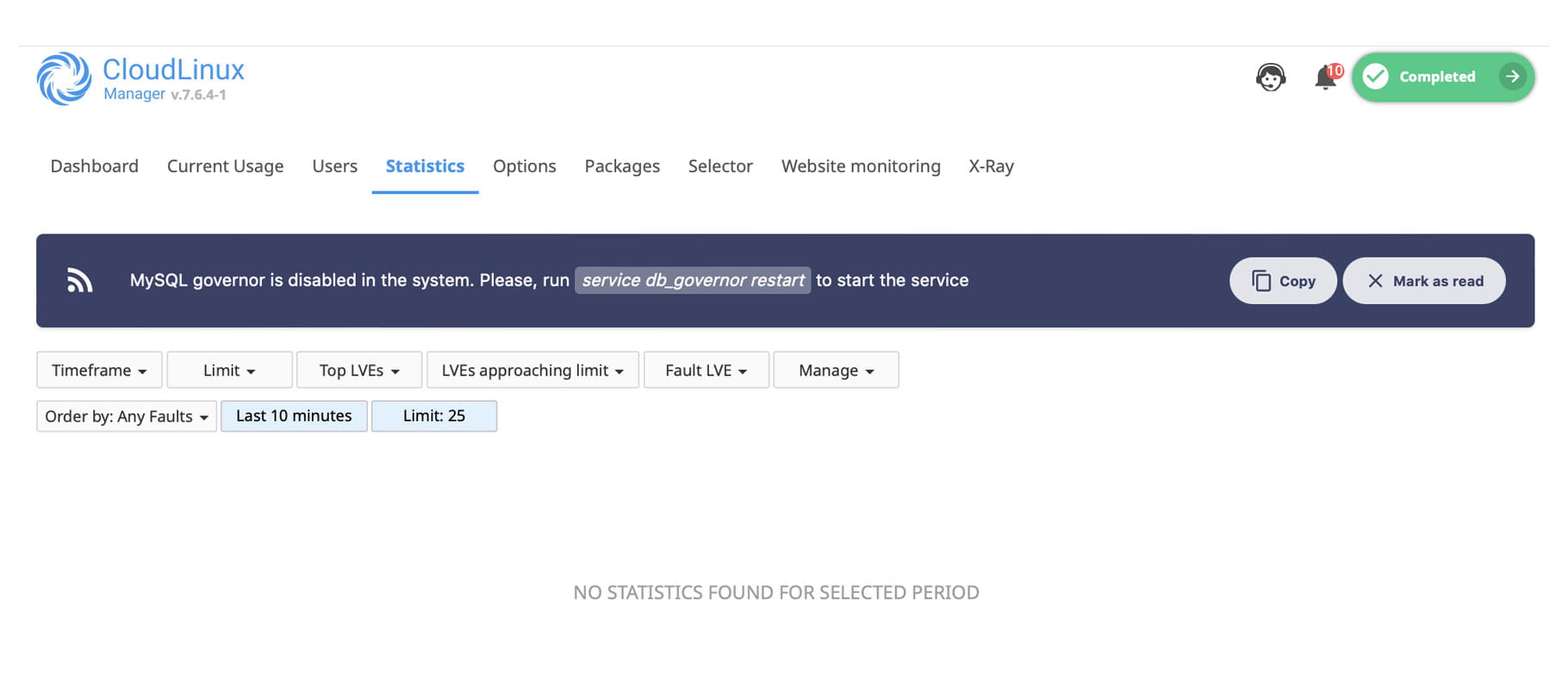Open LVEs approaching limit dropdown
Image resolution: width=1568 pixels, height=691 pixels.
point(532,370)
